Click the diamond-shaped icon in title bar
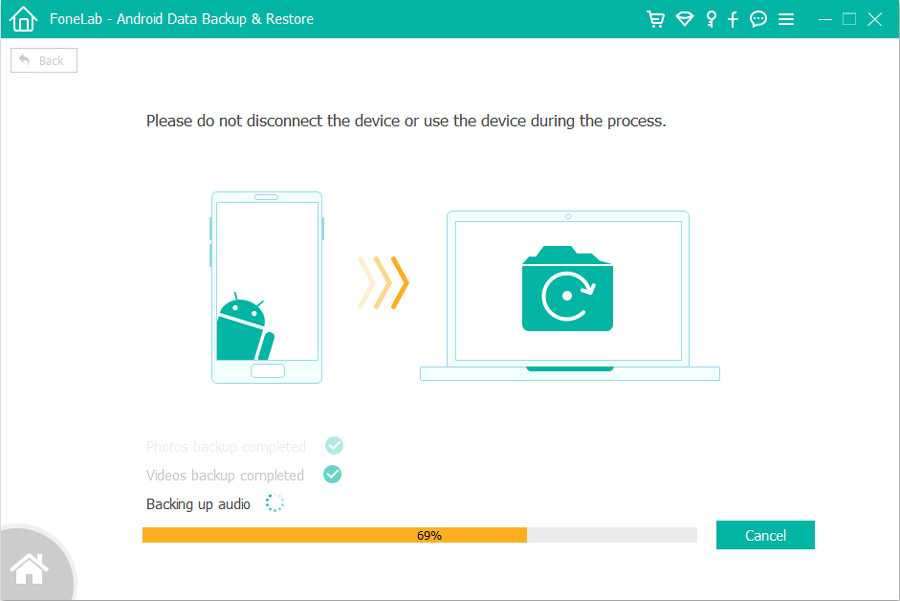The height and width of the screenshot is (601, 900). pos(684,19)
